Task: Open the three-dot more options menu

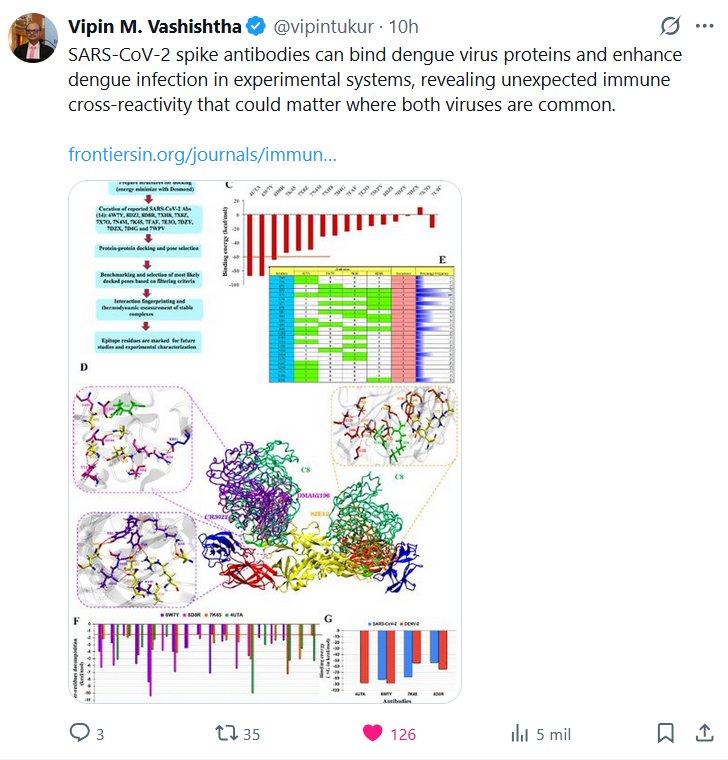Action: coord(706,26)
